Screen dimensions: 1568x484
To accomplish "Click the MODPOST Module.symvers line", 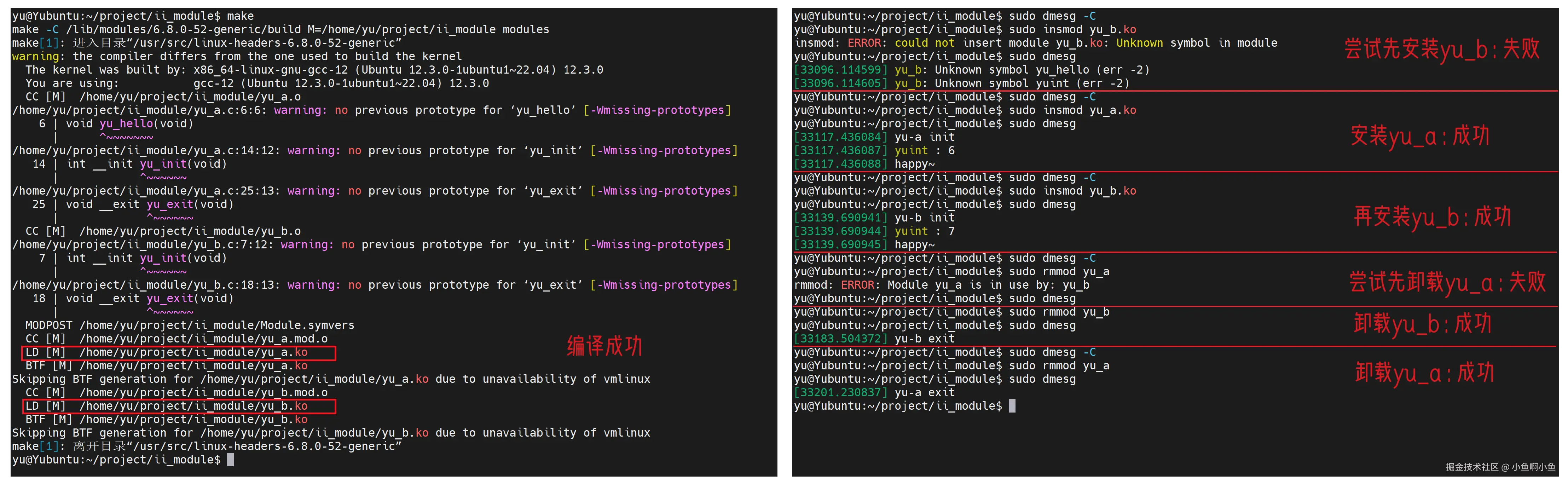I will [x=189, y=325].
